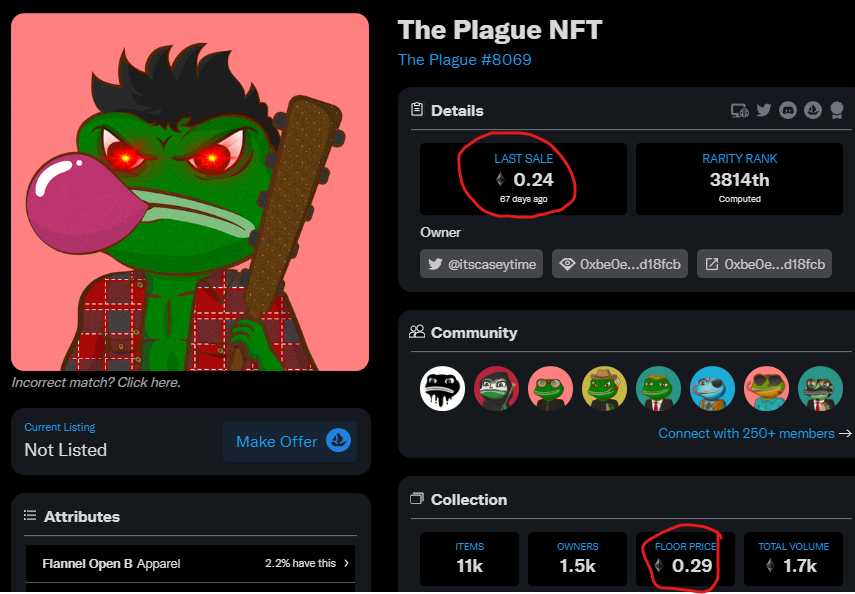Click the 'Current Listing' label
Viewport: 855px width, 594px height.
(59, 427)
